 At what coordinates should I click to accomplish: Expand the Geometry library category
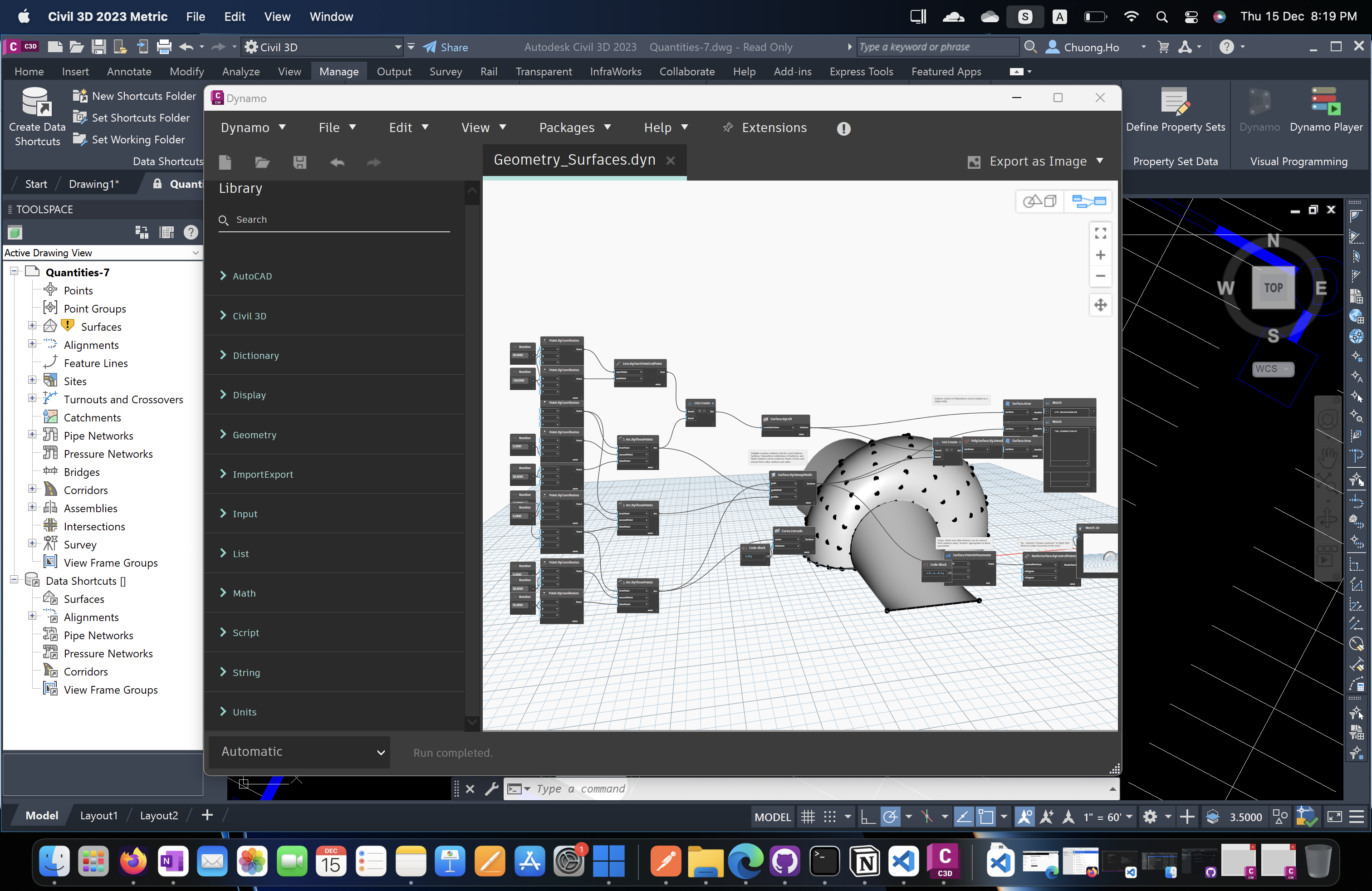254,435
